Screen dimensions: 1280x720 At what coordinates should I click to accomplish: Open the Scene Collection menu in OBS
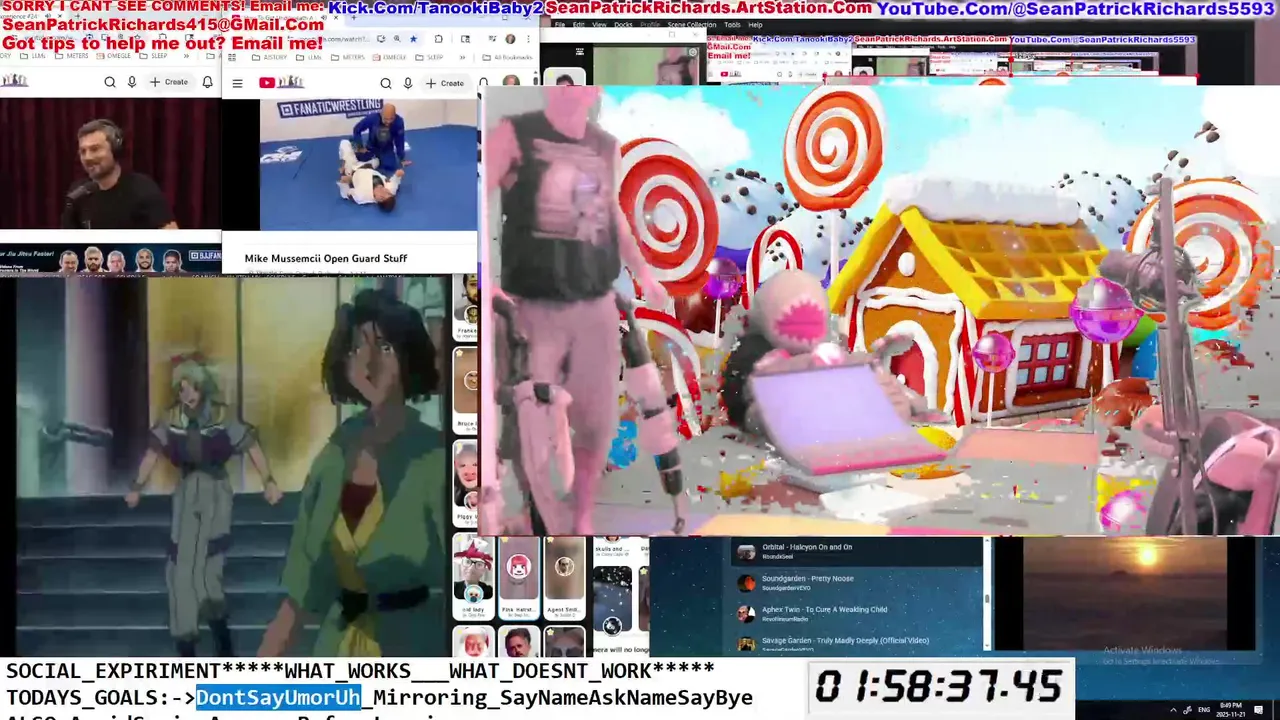691,25
